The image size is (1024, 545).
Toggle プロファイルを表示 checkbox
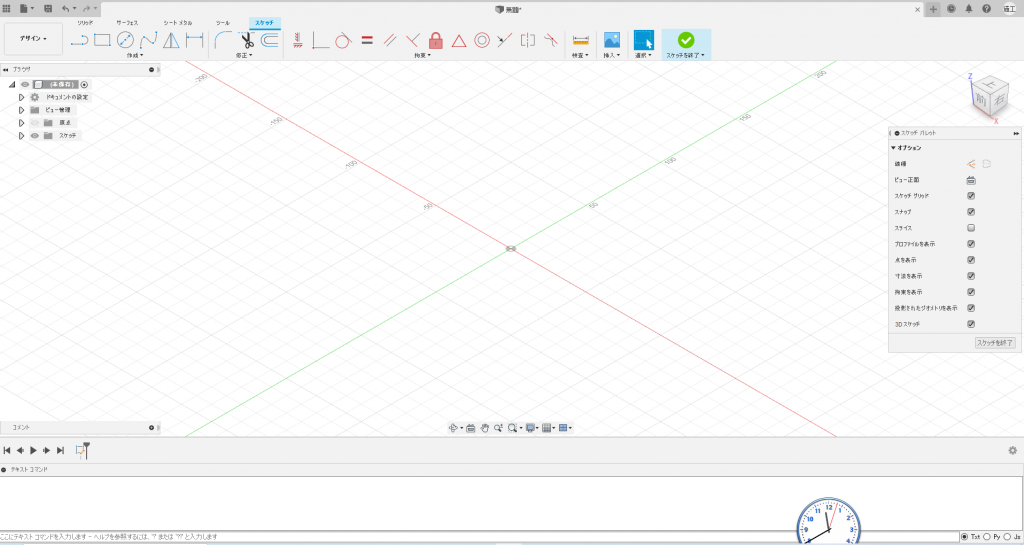pyautogui.click(x=971, y=244)
